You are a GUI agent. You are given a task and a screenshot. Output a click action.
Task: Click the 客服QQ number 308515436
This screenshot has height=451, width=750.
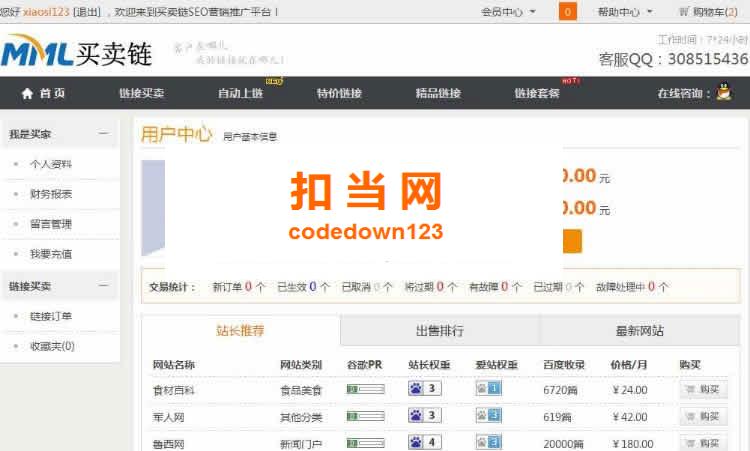[708, 59]
